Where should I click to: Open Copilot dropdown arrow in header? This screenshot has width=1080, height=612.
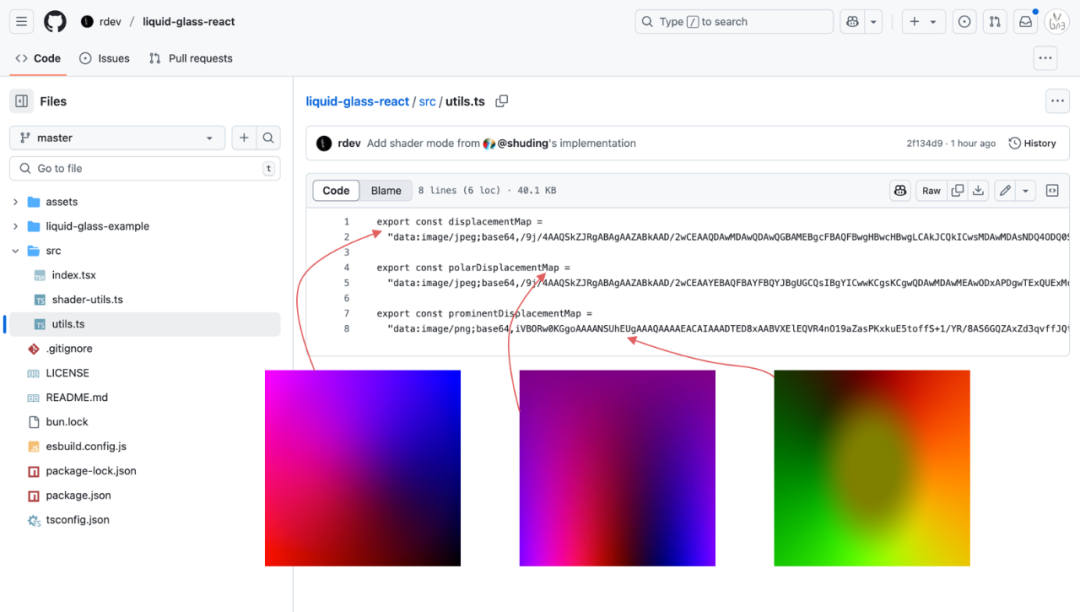[873, 21]
